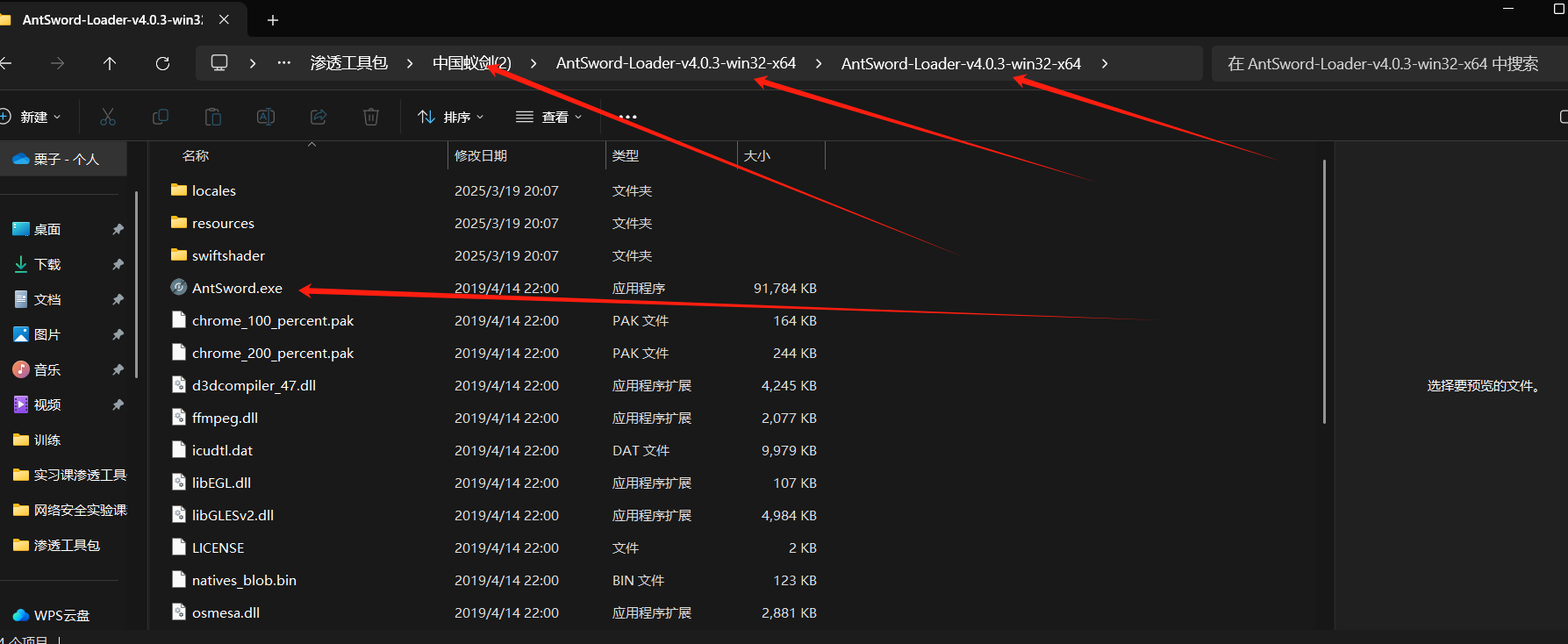Sort by the 类型 column header
The image size is (1568, 644).
[626, 155]
